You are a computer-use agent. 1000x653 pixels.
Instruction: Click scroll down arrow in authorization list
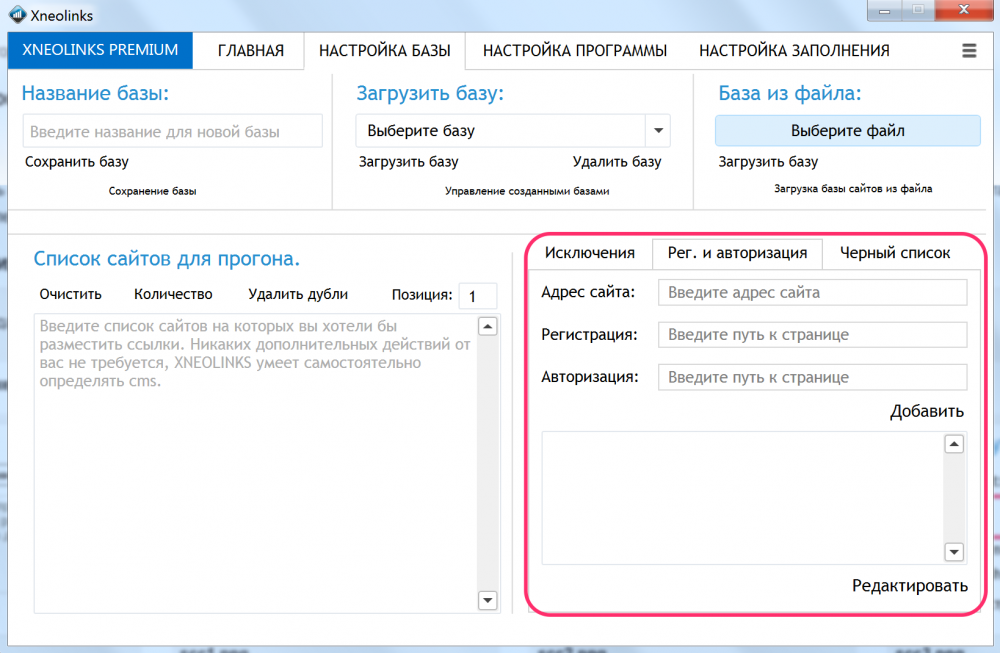pyautogui.click(x=953, y=552)
